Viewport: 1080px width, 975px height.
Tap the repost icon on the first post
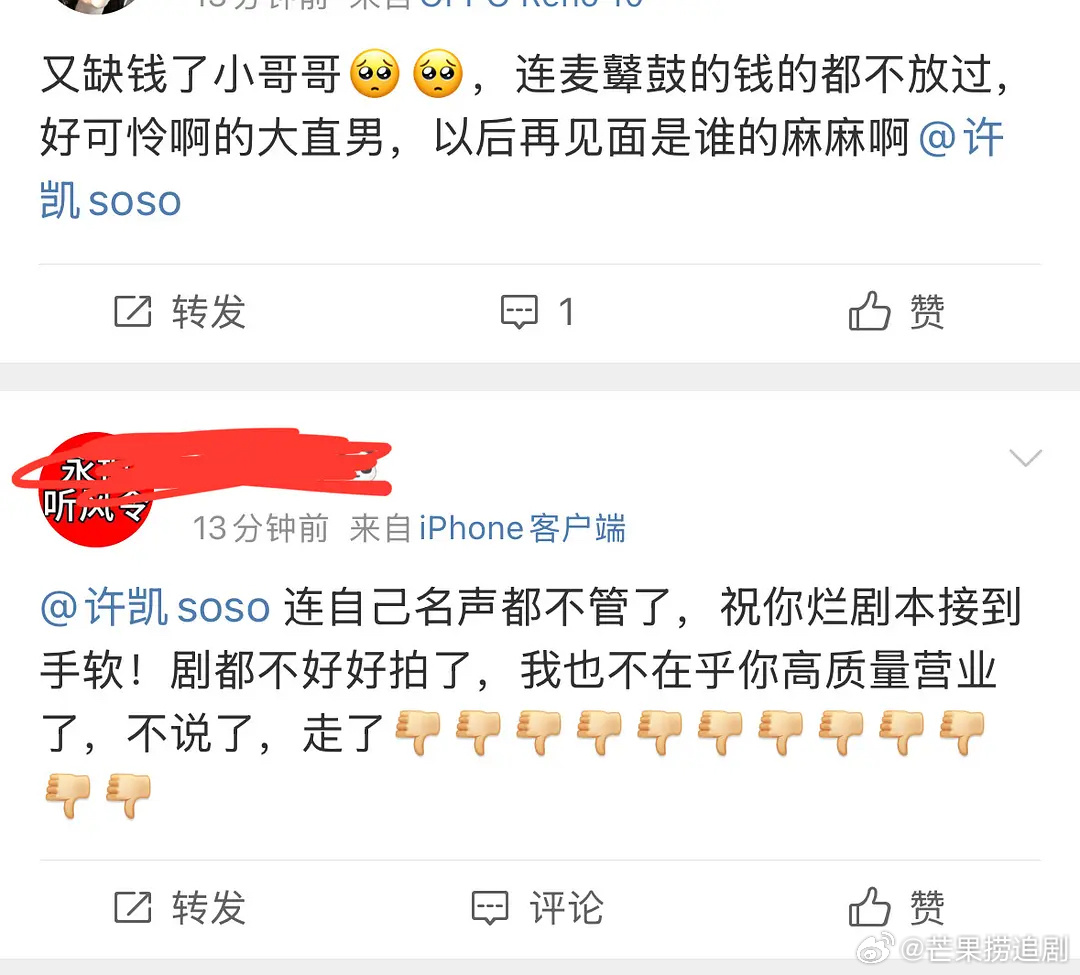point(132,311)
